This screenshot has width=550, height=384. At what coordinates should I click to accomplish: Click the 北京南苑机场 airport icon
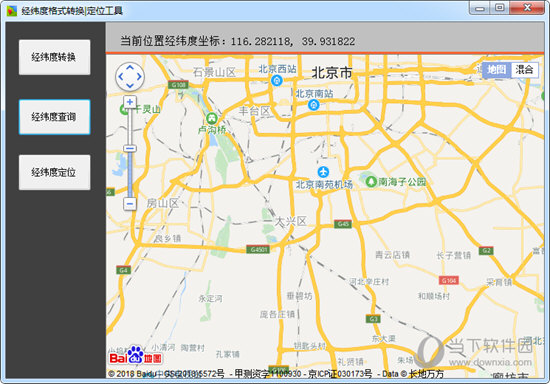click(x=323, y=172)
